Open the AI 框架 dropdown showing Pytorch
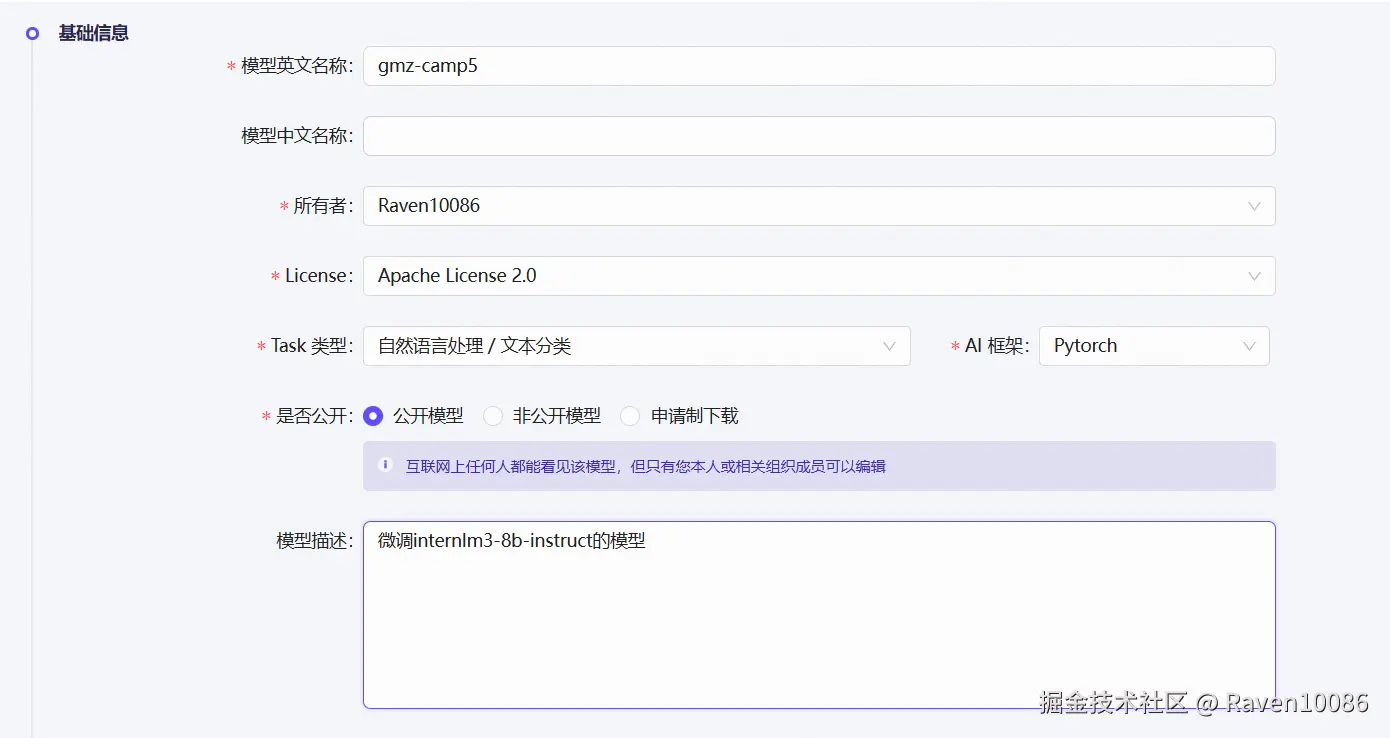The height and width of the screenshot is (738, 1390). (x=1154, y=346)
